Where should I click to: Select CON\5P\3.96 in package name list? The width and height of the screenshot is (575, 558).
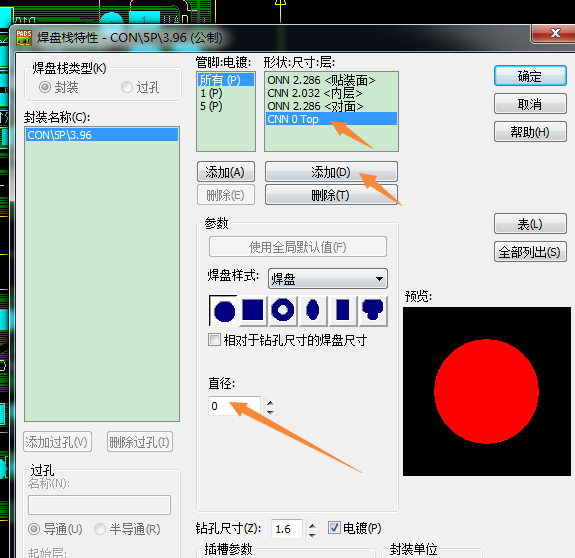coord(102,135)
